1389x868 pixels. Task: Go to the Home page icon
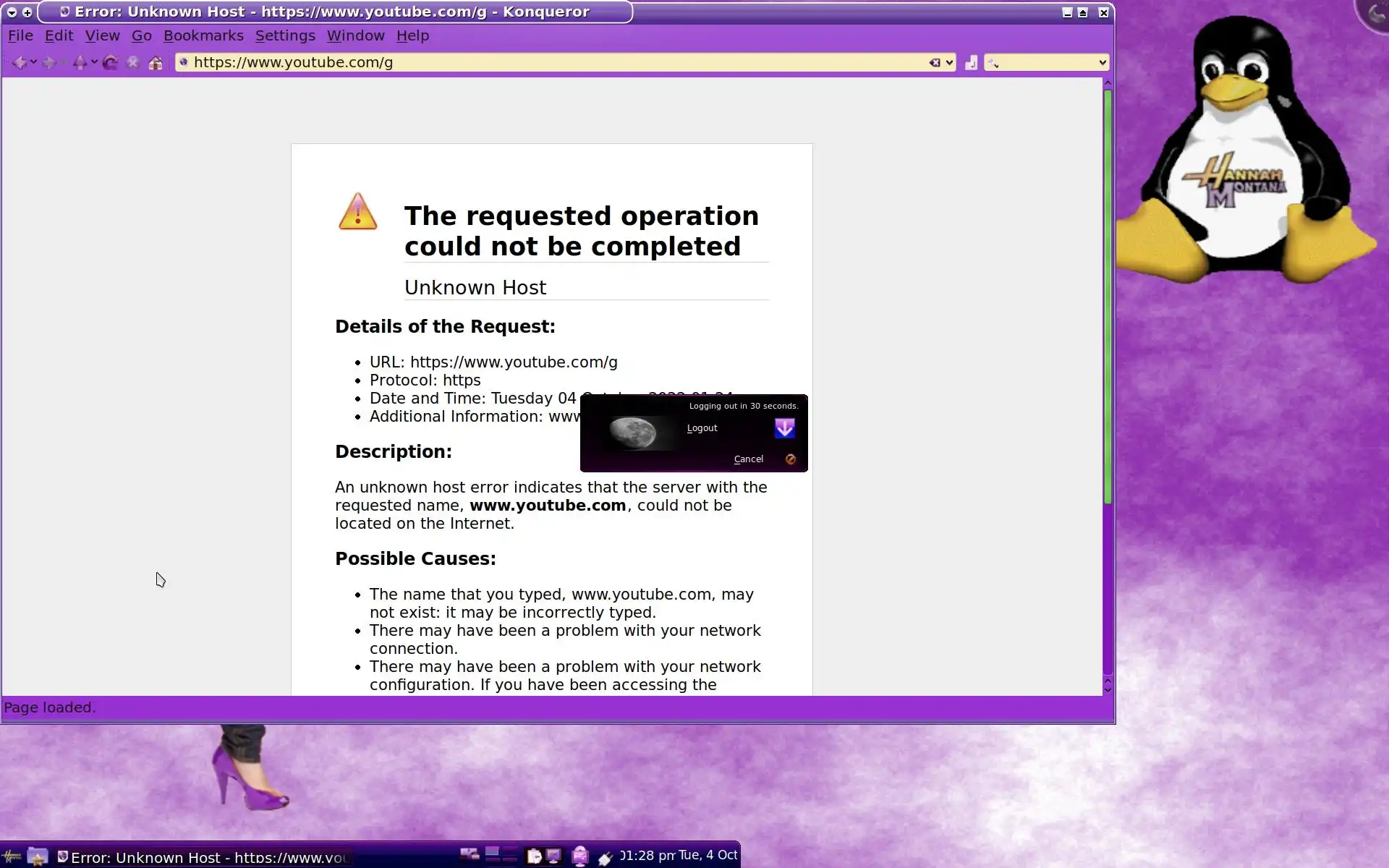156,63
